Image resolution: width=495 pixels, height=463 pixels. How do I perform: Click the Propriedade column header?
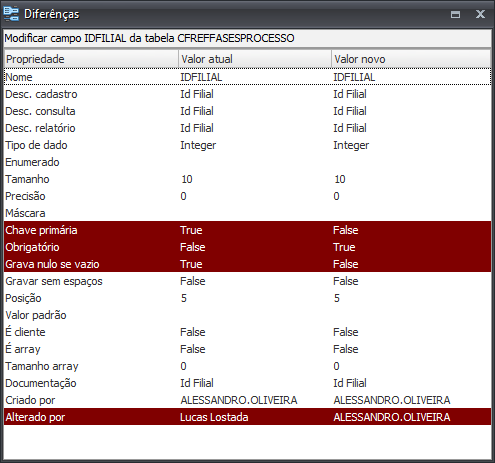(x=91, y=59)
